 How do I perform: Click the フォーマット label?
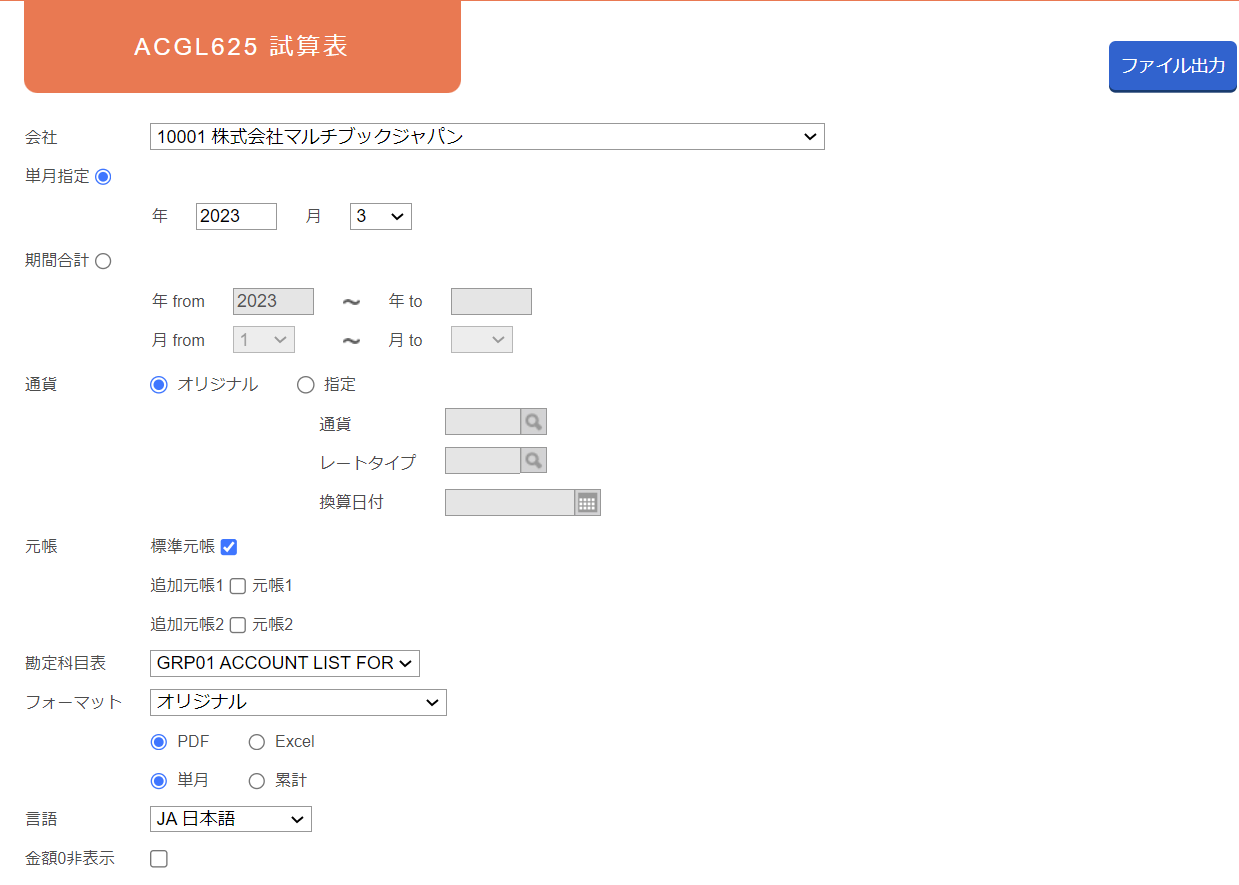pos(73,702)
